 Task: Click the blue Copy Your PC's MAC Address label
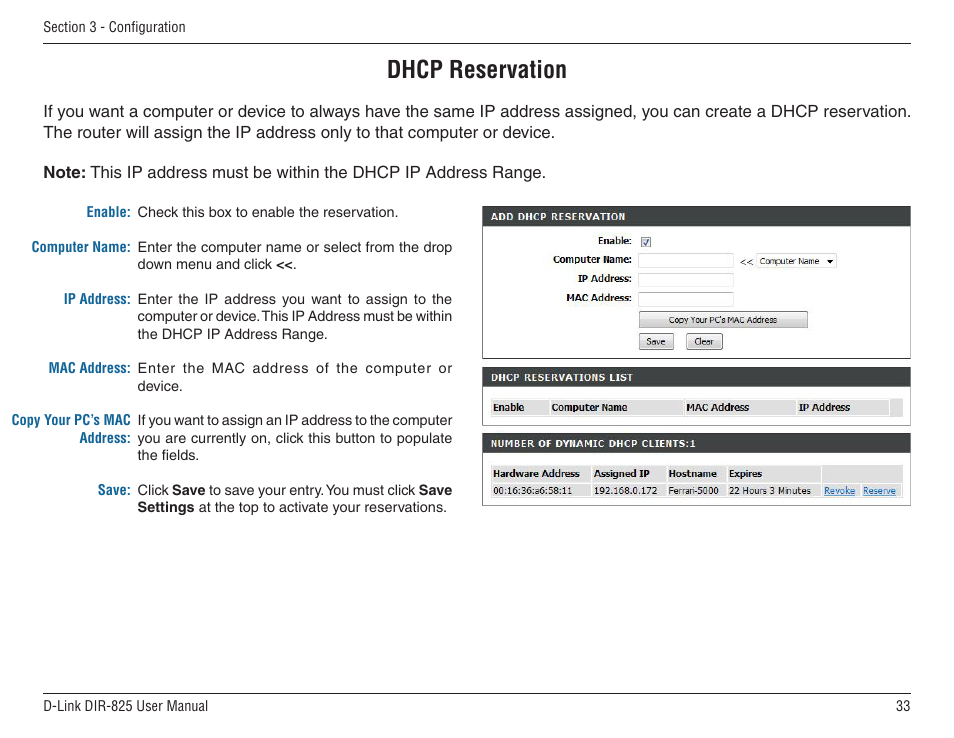click(71, 429)
